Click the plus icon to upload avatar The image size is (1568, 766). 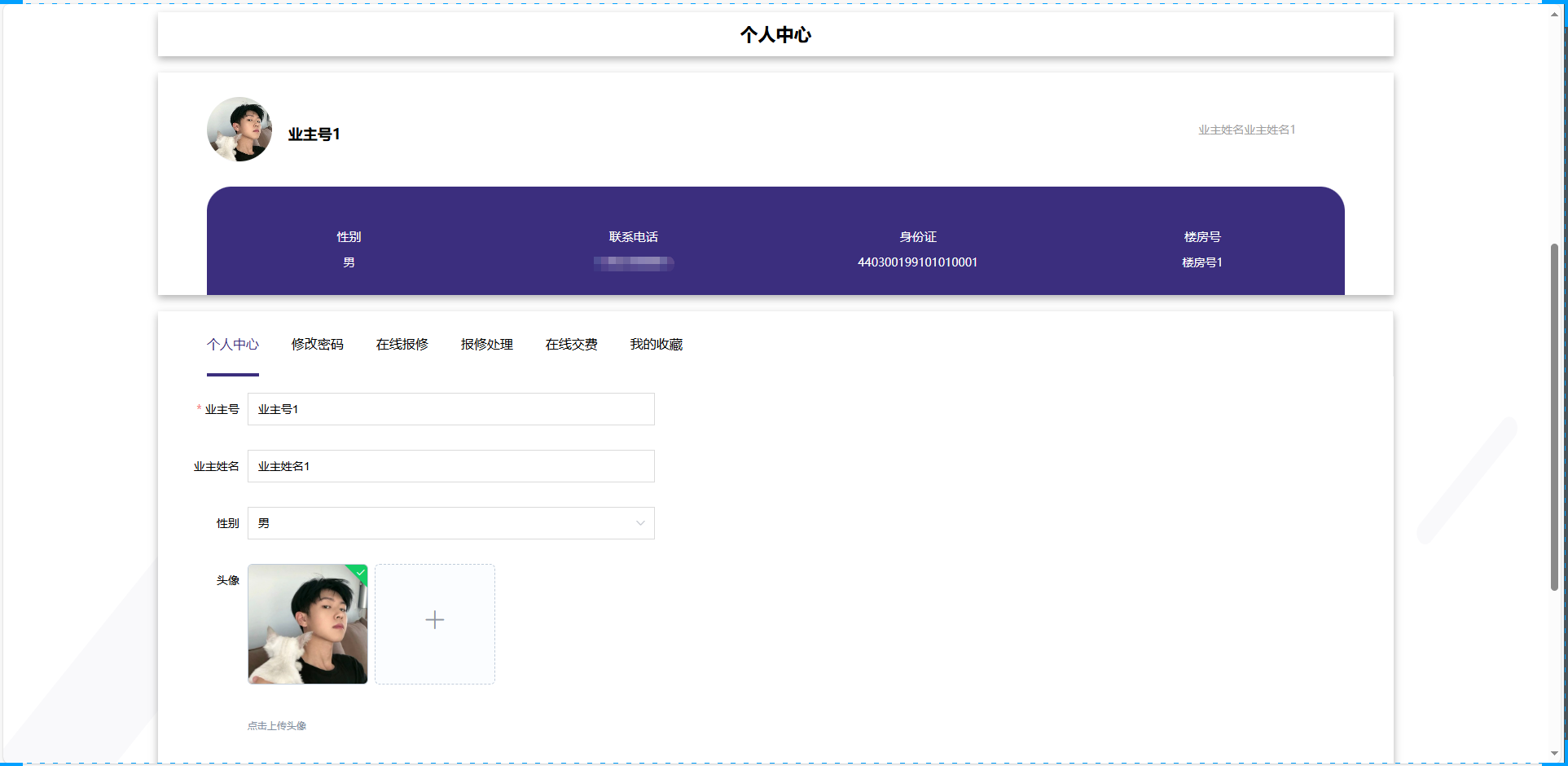click(435, 620)
